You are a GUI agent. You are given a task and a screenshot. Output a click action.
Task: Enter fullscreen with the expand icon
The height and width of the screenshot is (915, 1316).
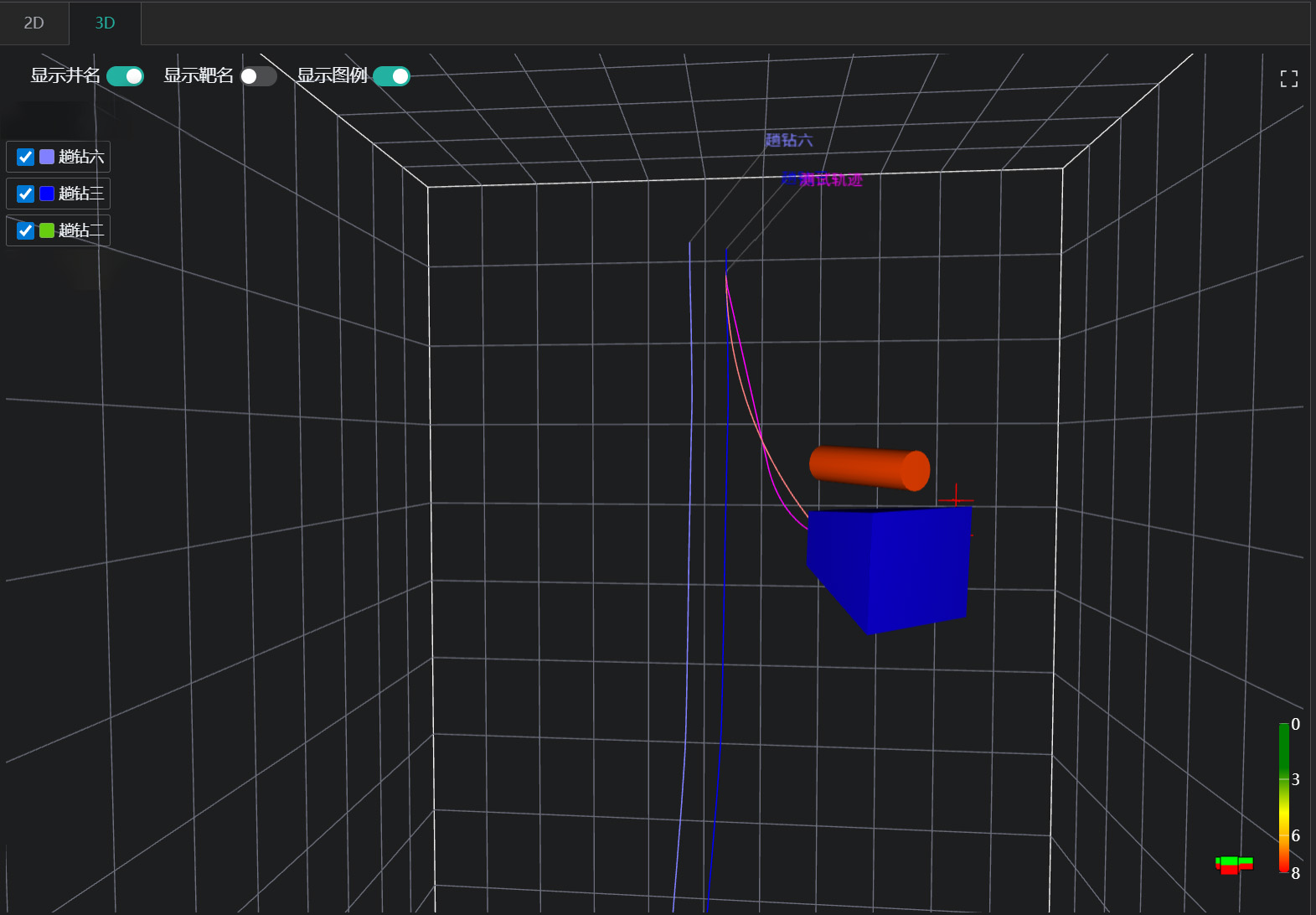[x=1288, y=79]
